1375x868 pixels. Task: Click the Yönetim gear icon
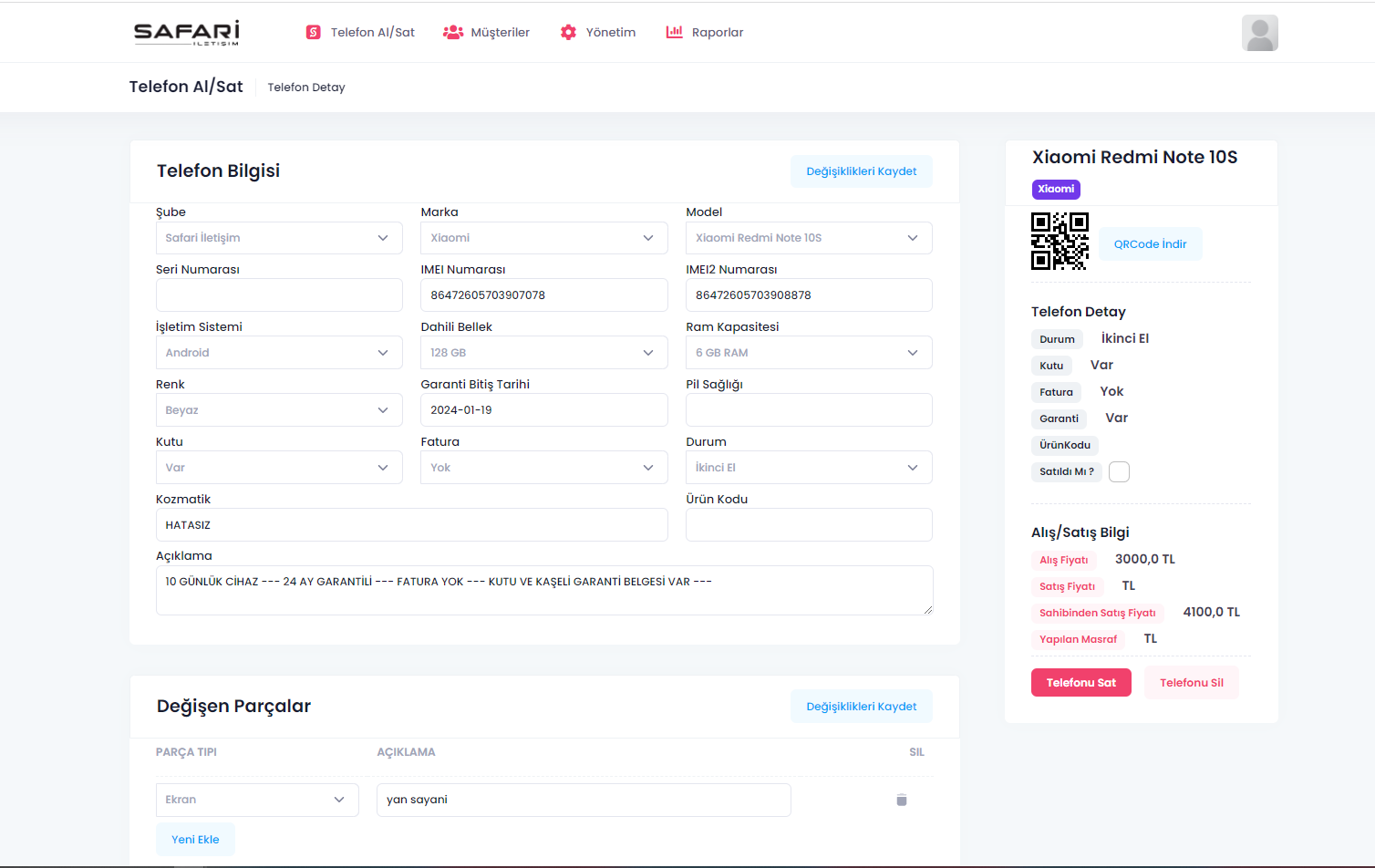click(x=568, y=33)
